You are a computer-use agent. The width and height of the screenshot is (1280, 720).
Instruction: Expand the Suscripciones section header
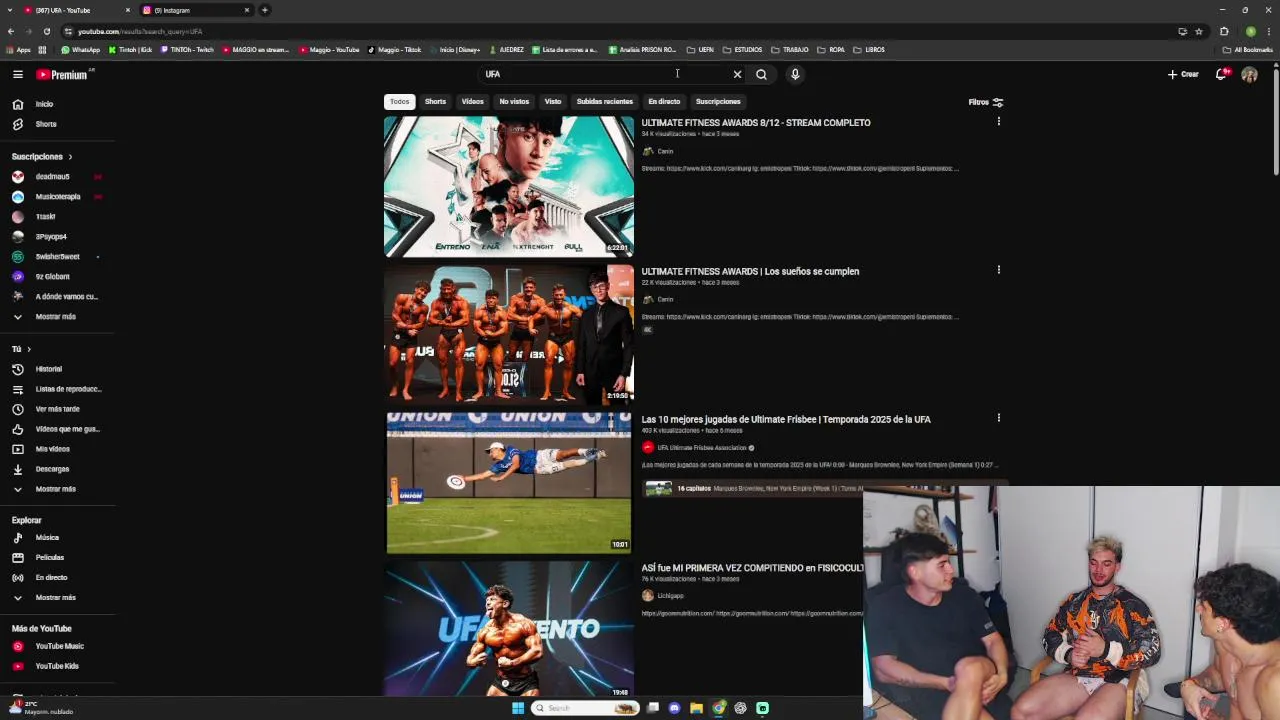(42, 156)
